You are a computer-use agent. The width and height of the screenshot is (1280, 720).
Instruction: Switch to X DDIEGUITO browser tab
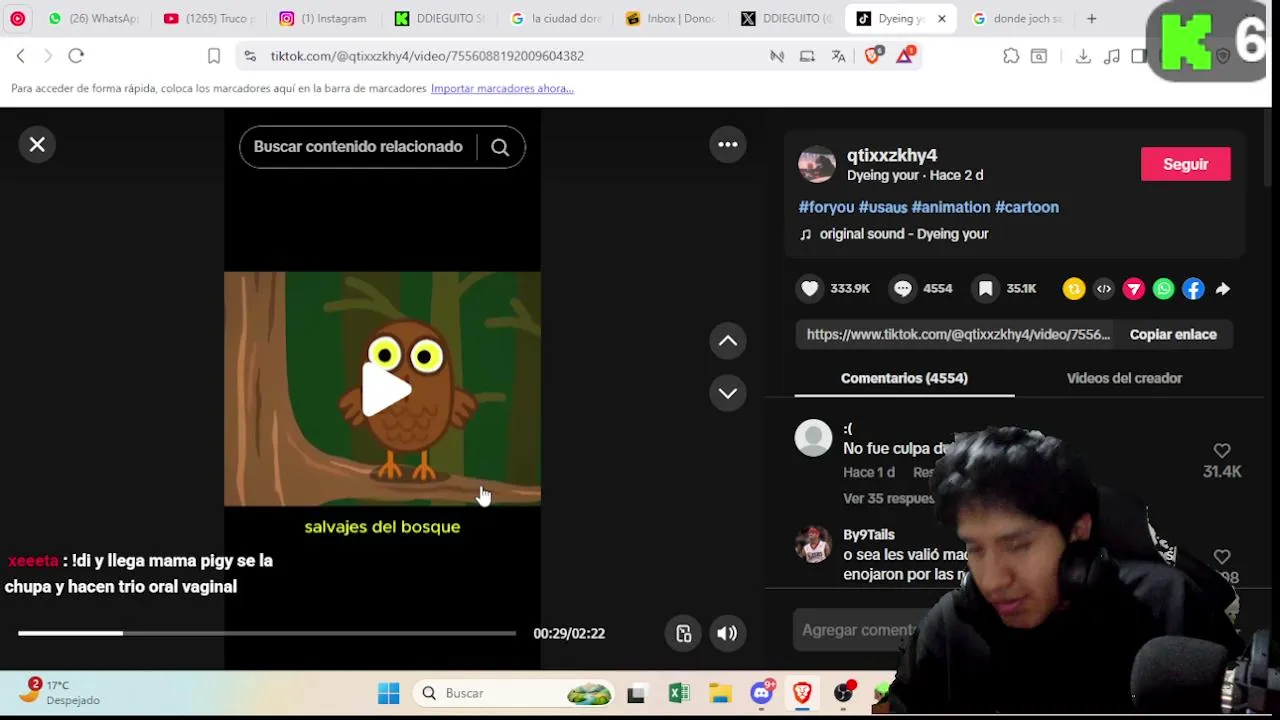[x=788, y=18]
